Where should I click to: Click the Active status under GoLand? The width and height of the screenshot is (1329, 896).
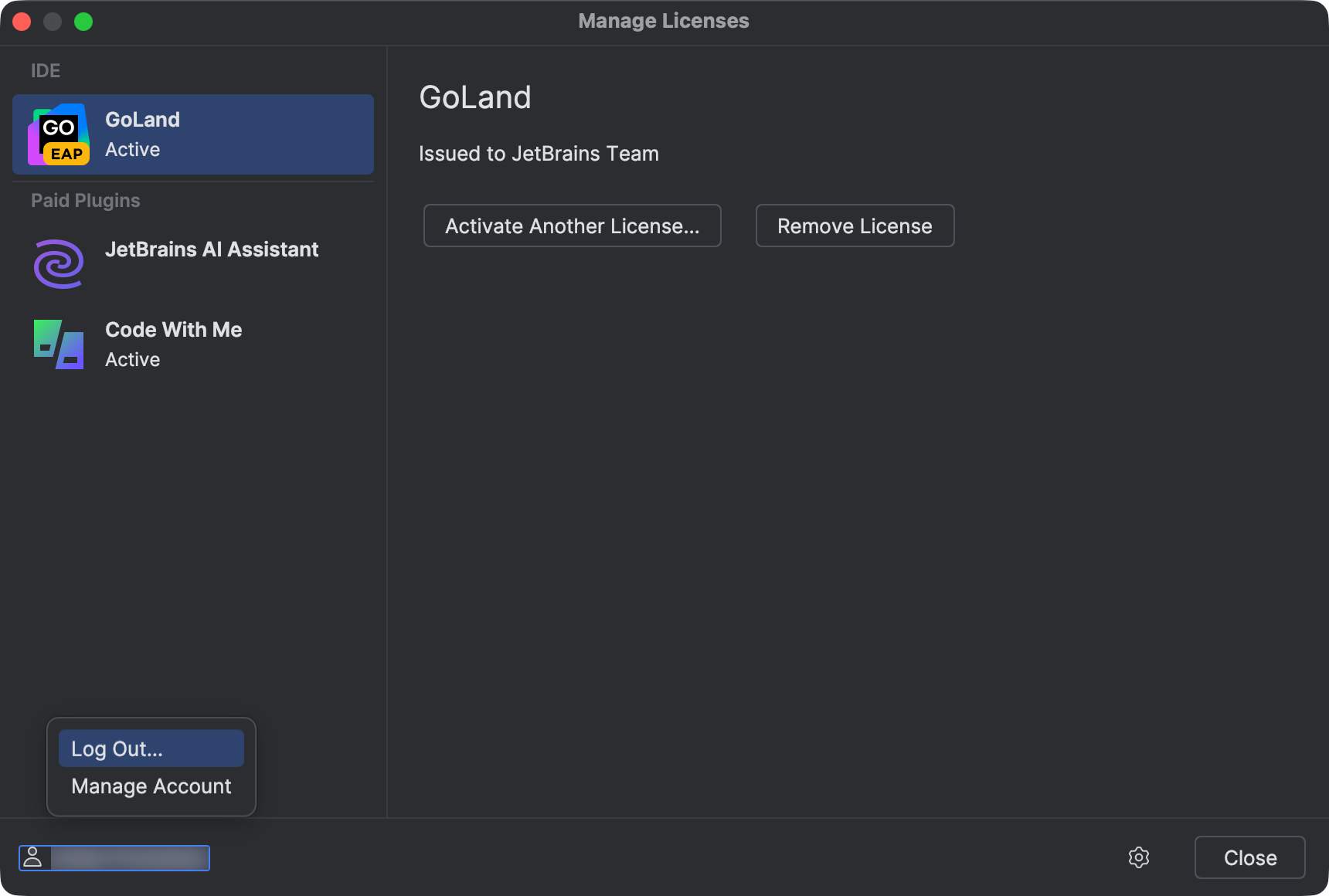tap(132, 149)
